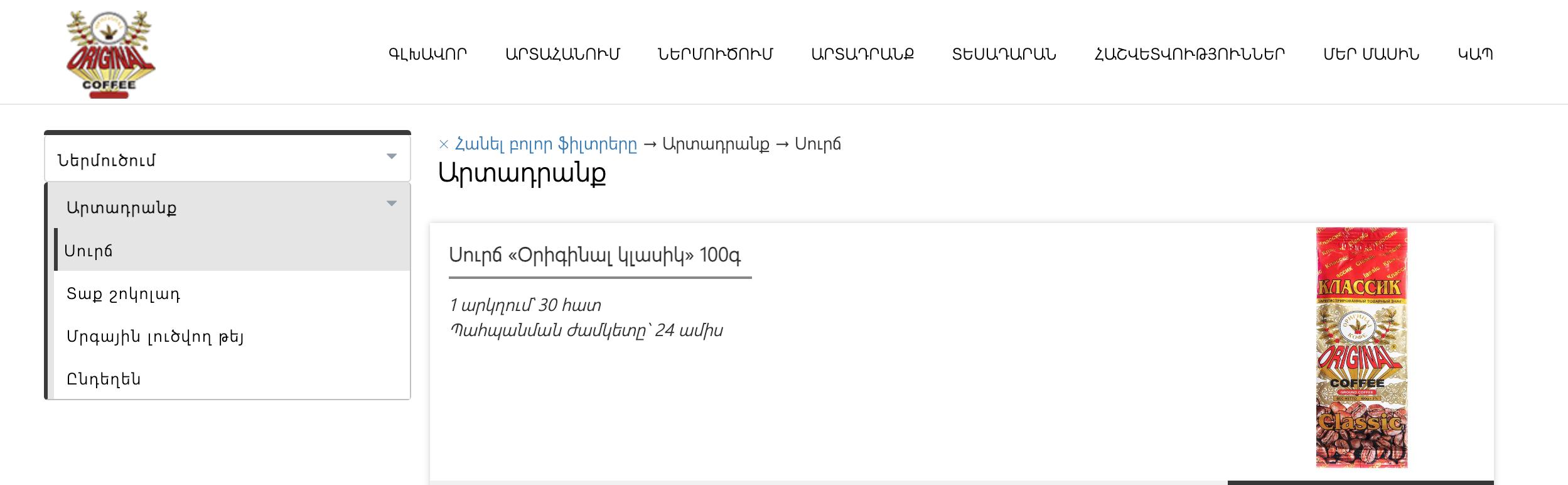Expand the Ներմուծում filter box

pyautogui.click(x=227, y=160)
